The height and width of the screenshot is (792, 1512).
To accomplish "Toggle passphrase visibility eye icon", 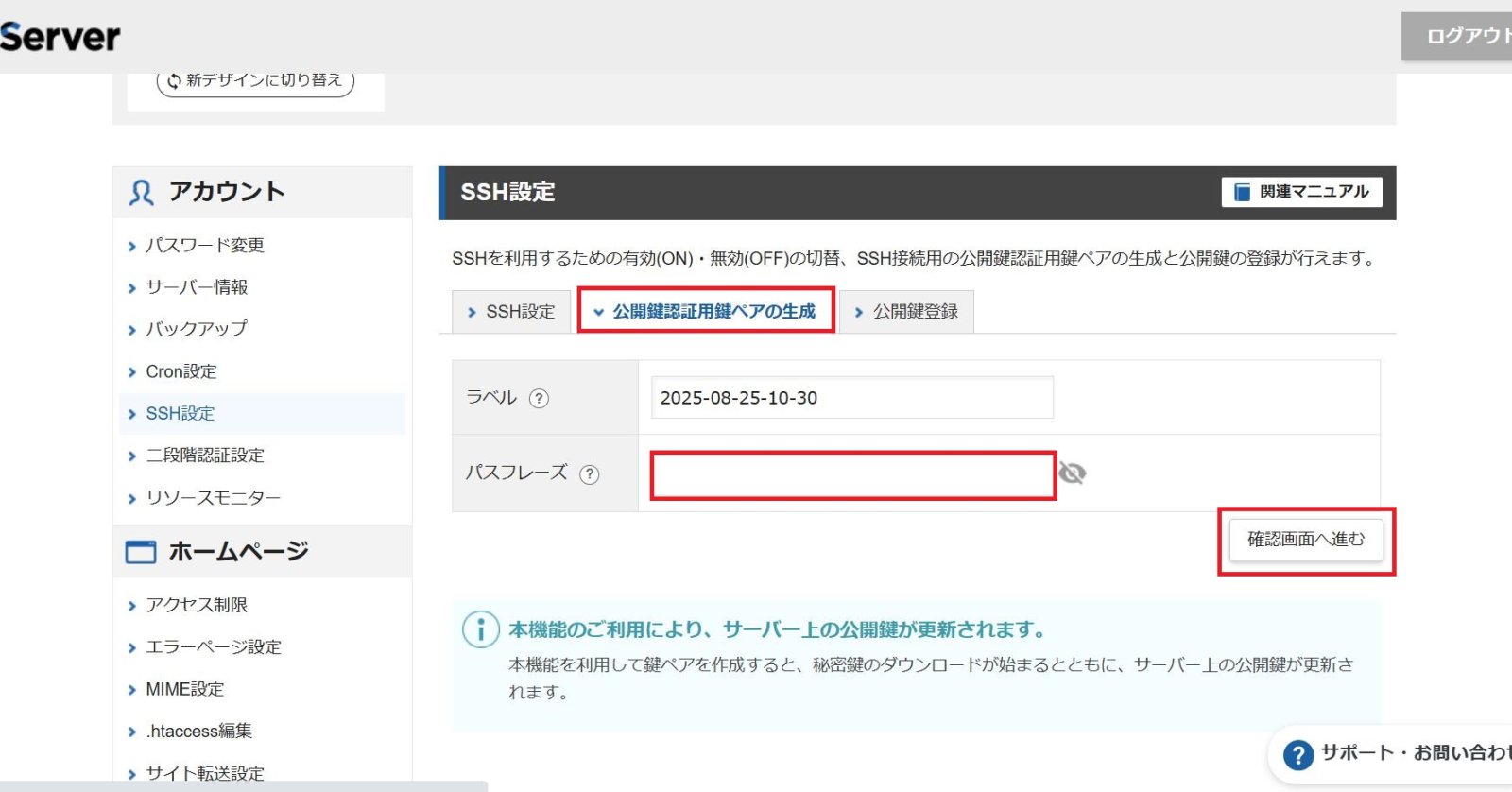I will click(x=1072, y=473).
